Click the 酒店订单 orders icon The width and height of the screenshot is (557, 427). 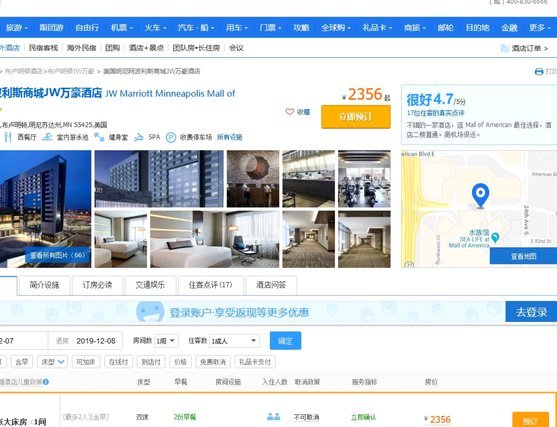click(x=505, y=48)
